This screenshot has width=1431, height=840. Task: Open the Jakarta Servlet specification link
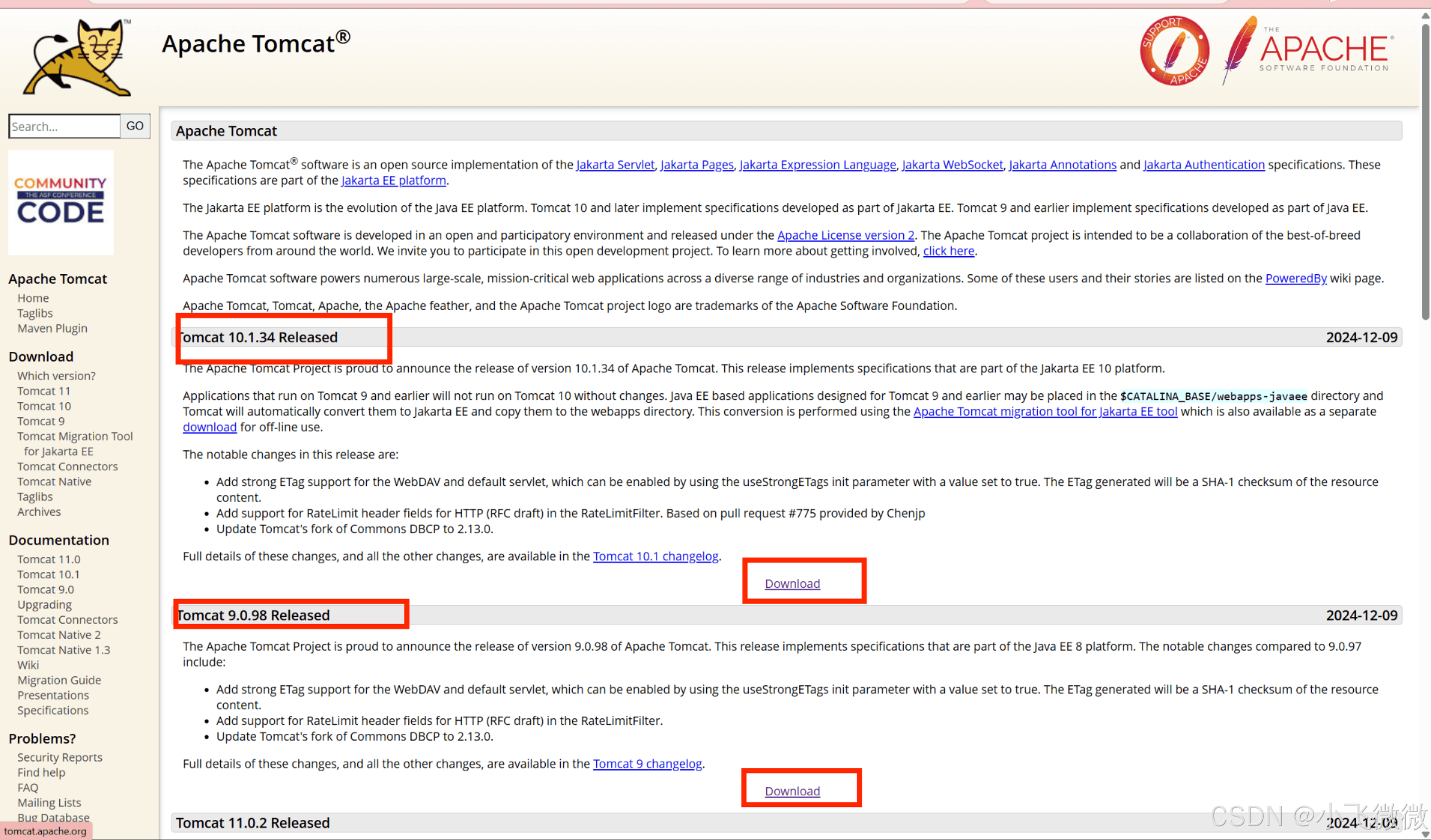click(x=615, y=165)
